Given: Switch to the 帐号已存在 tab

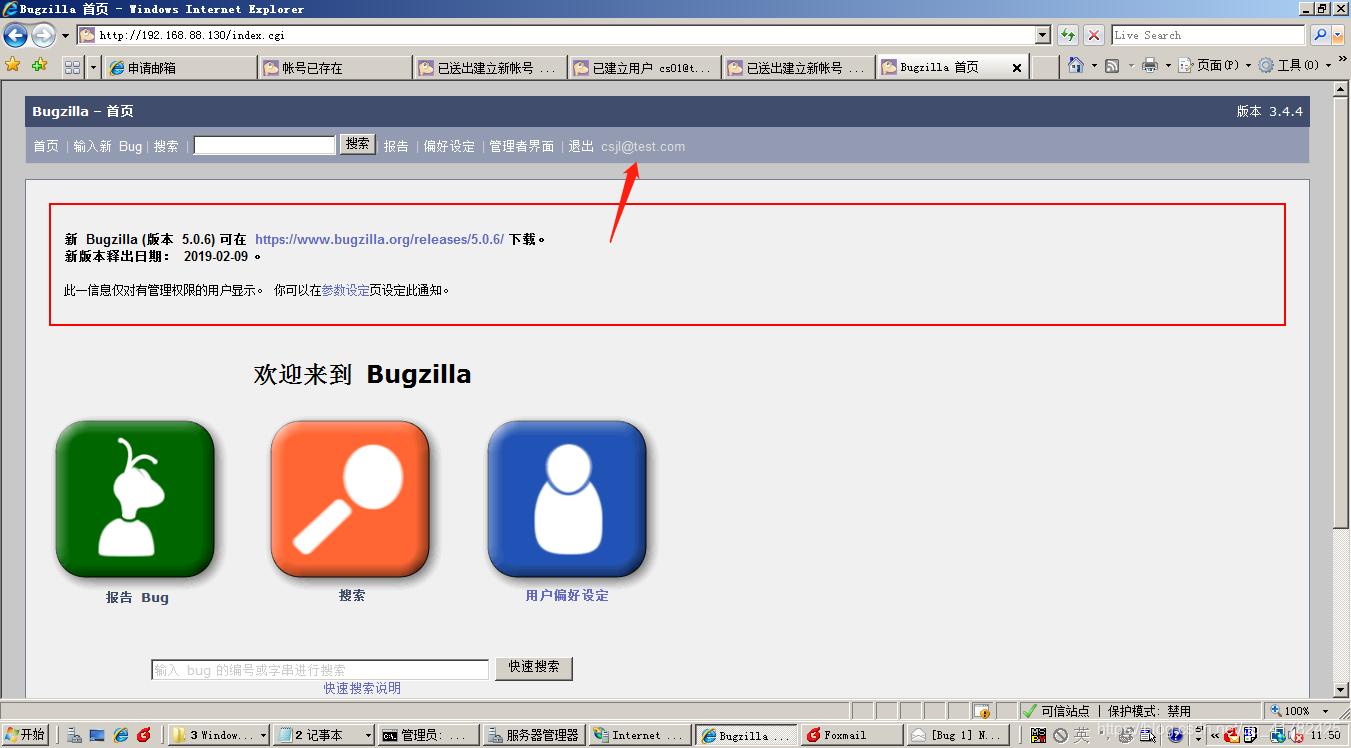Looking at the screenshot, I should coord(335,67).
